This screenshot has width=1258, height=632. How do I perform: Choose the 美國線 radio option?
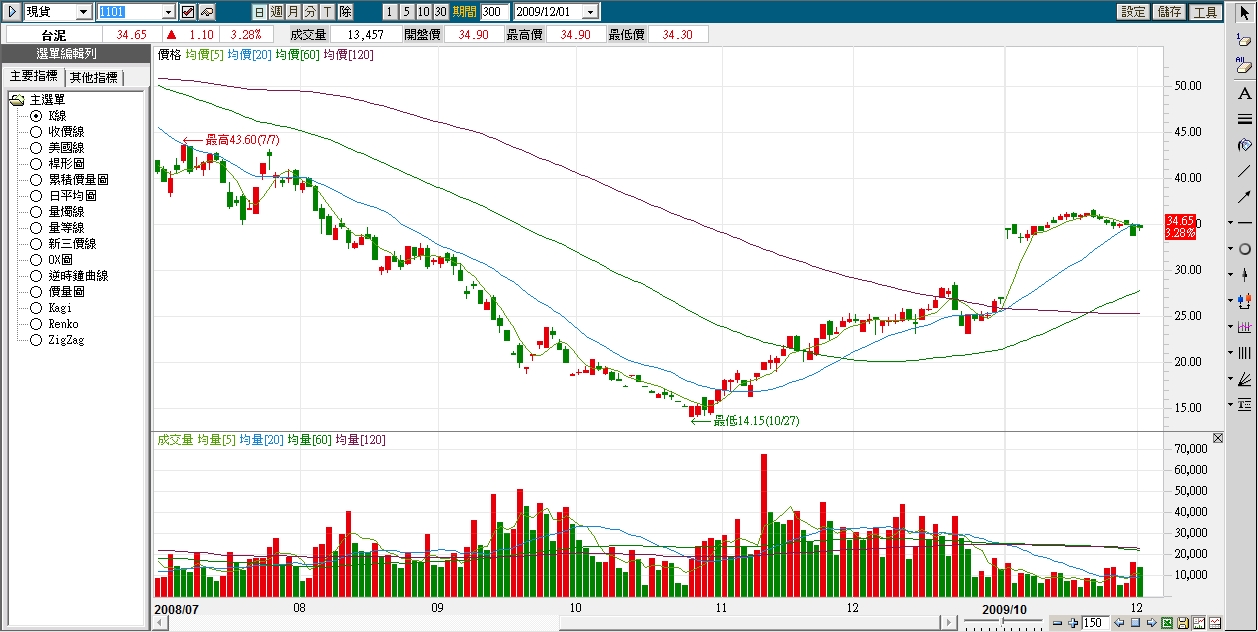pyautogui.click(x=37, y=148)
